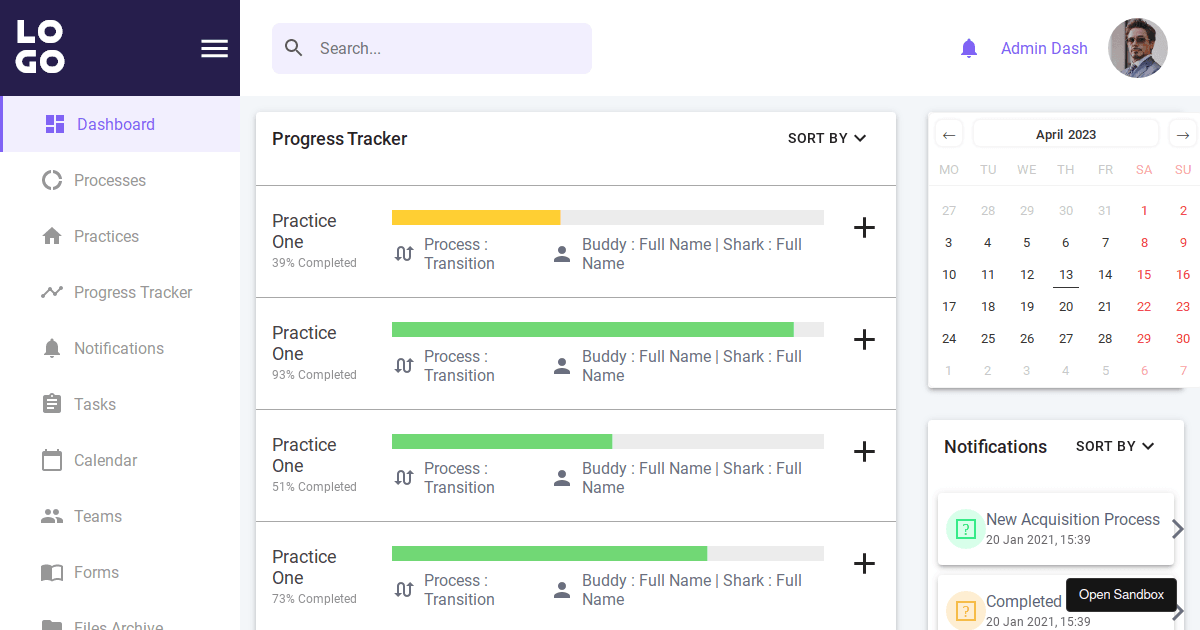Select Calendar in sidebar menu

click(x=105, y=460)
